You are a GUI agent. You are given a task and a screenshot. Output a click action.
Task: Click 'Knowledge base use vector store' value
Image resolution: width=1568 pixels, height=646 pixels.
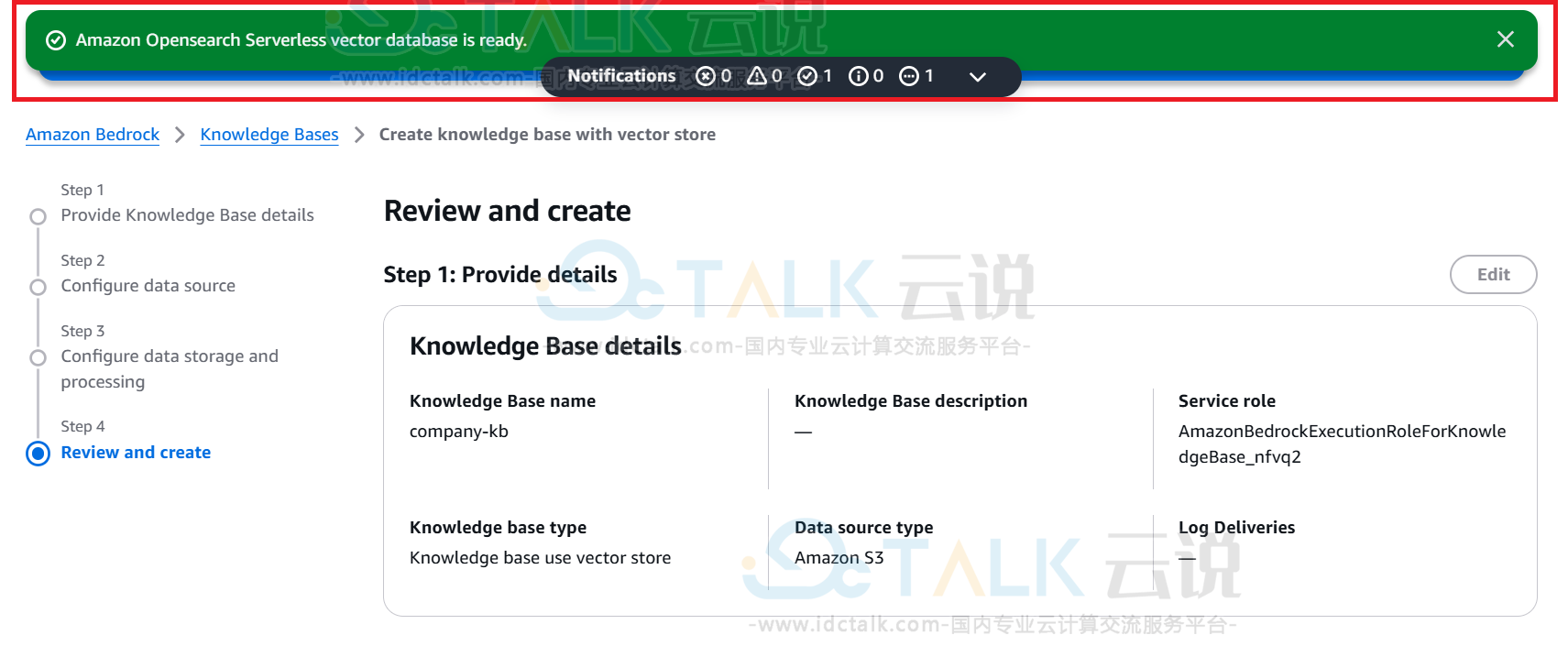click(540, 558)
